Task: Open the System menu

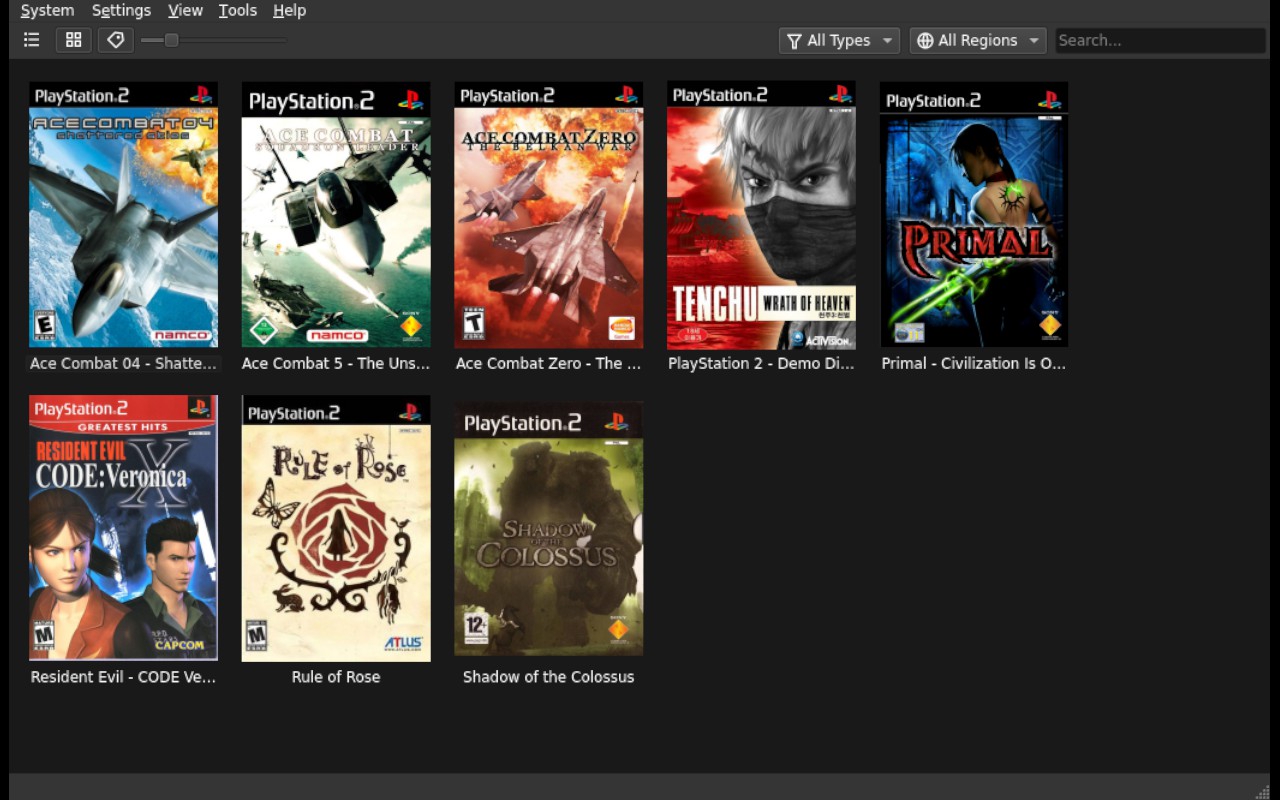Action: [47, 10]
